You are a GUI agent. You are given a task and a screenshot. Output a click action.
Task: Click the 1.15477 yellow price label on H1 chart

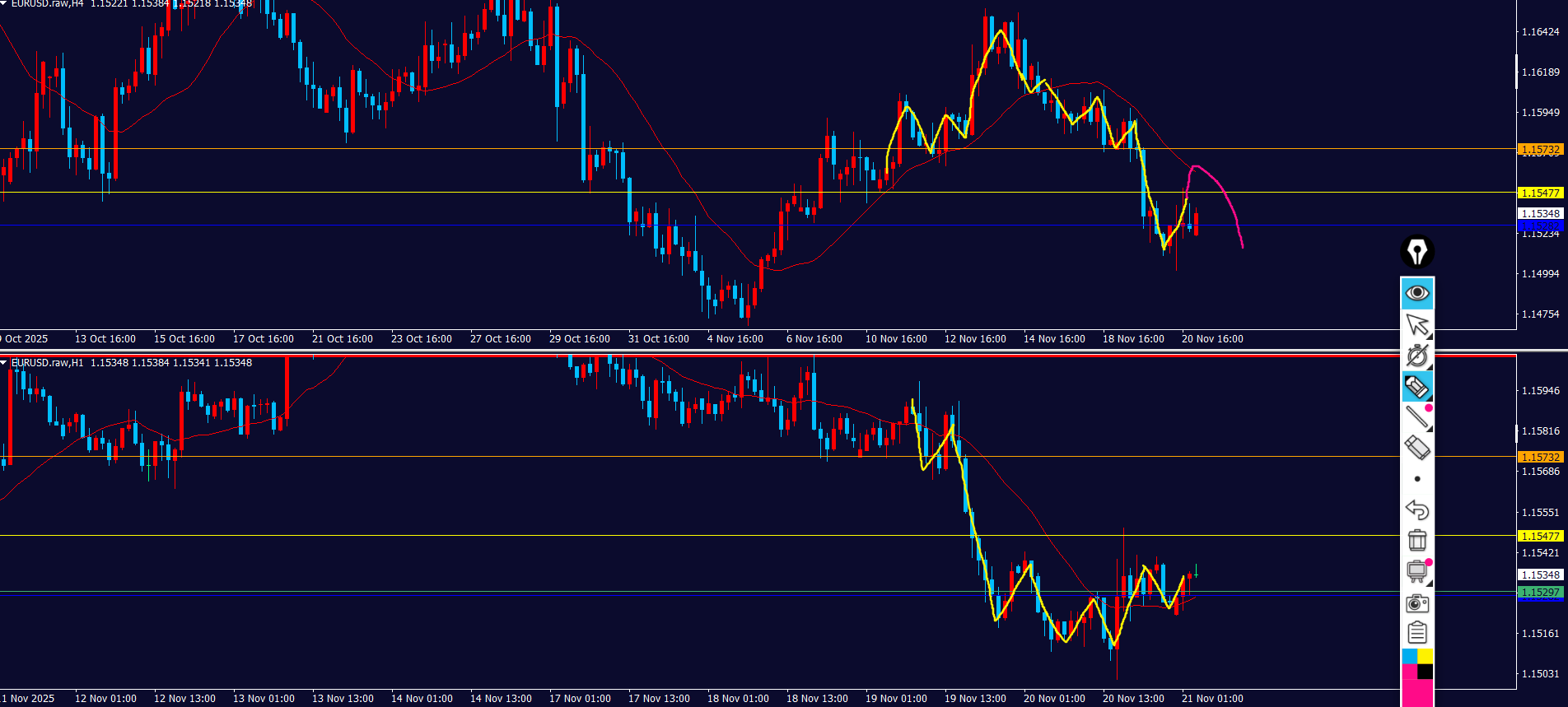[1540, 536]
